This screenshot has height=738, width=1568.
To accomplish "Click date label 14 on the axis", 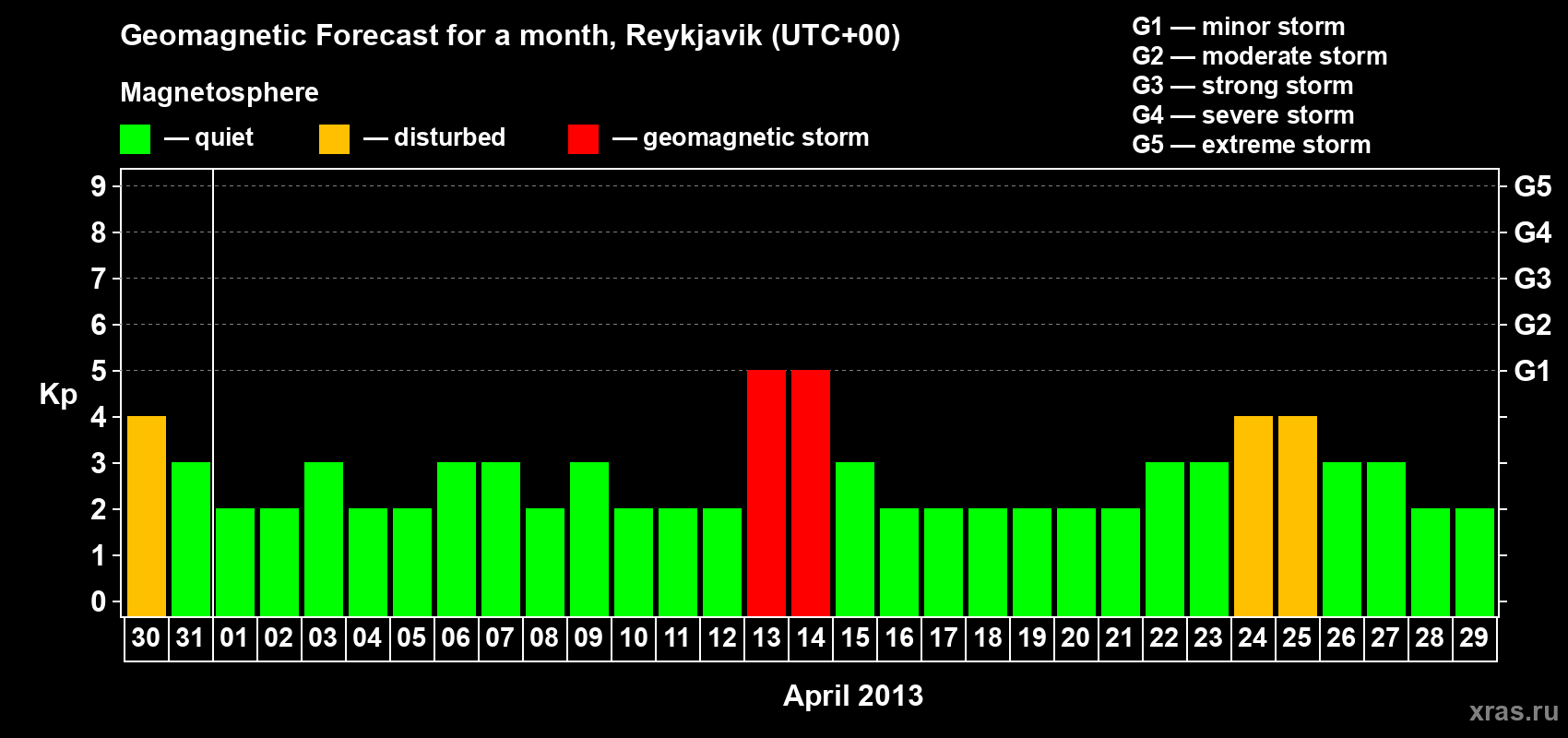I will click(x=811, y=637).
